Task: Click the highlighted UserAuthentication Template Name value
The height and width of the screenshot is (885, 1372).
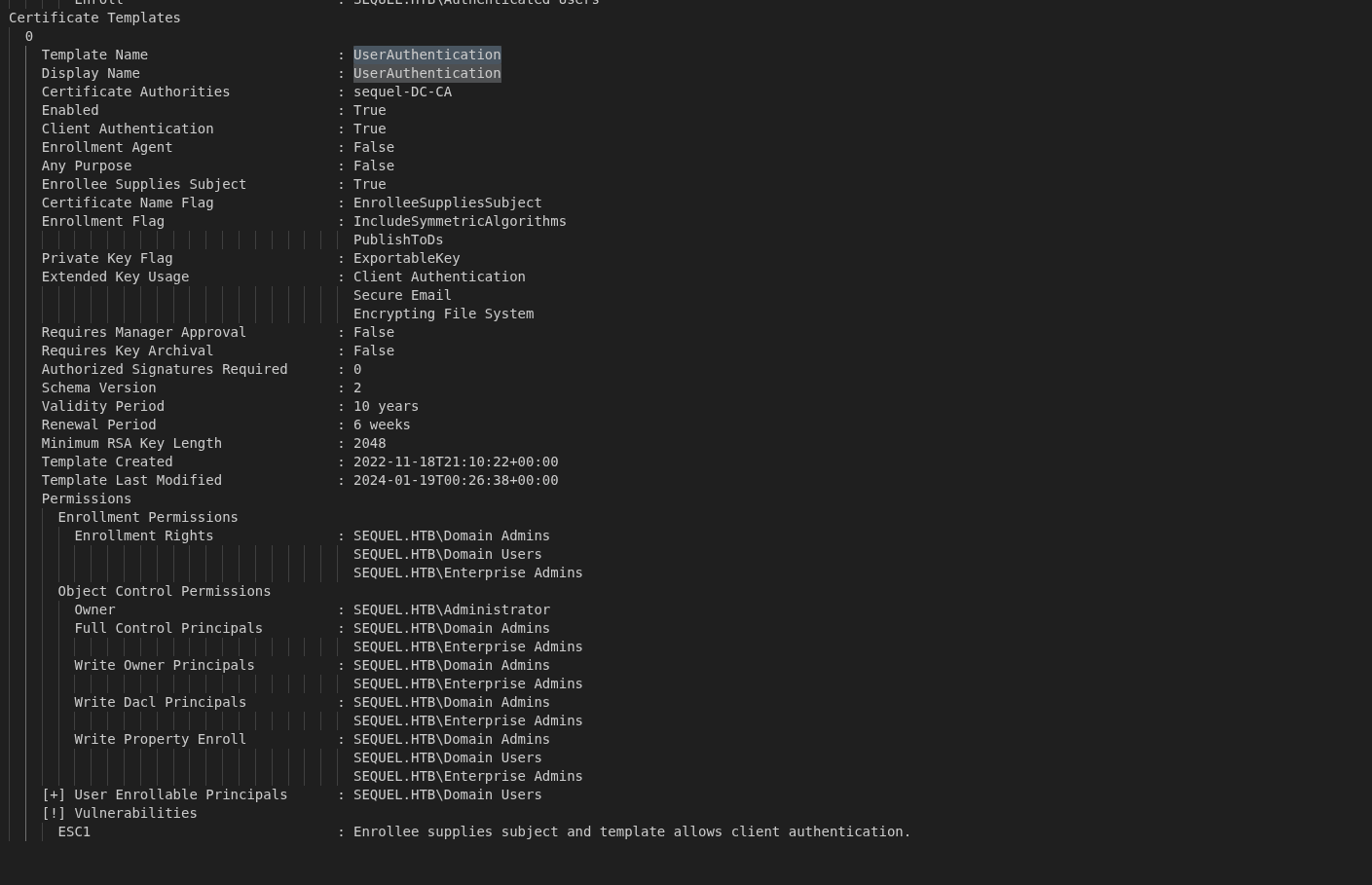Action: [x=427, y=55]
